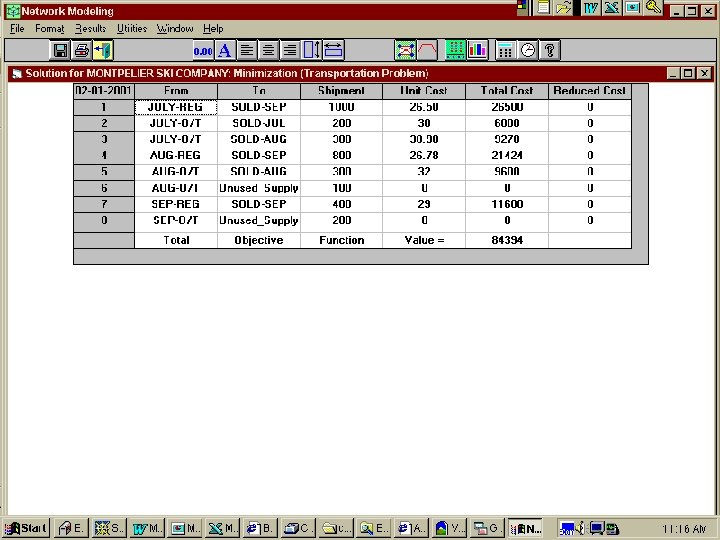Select the AUG-REG source cell
The height and width of the screenshot is (540, 720).
[176, 155]
